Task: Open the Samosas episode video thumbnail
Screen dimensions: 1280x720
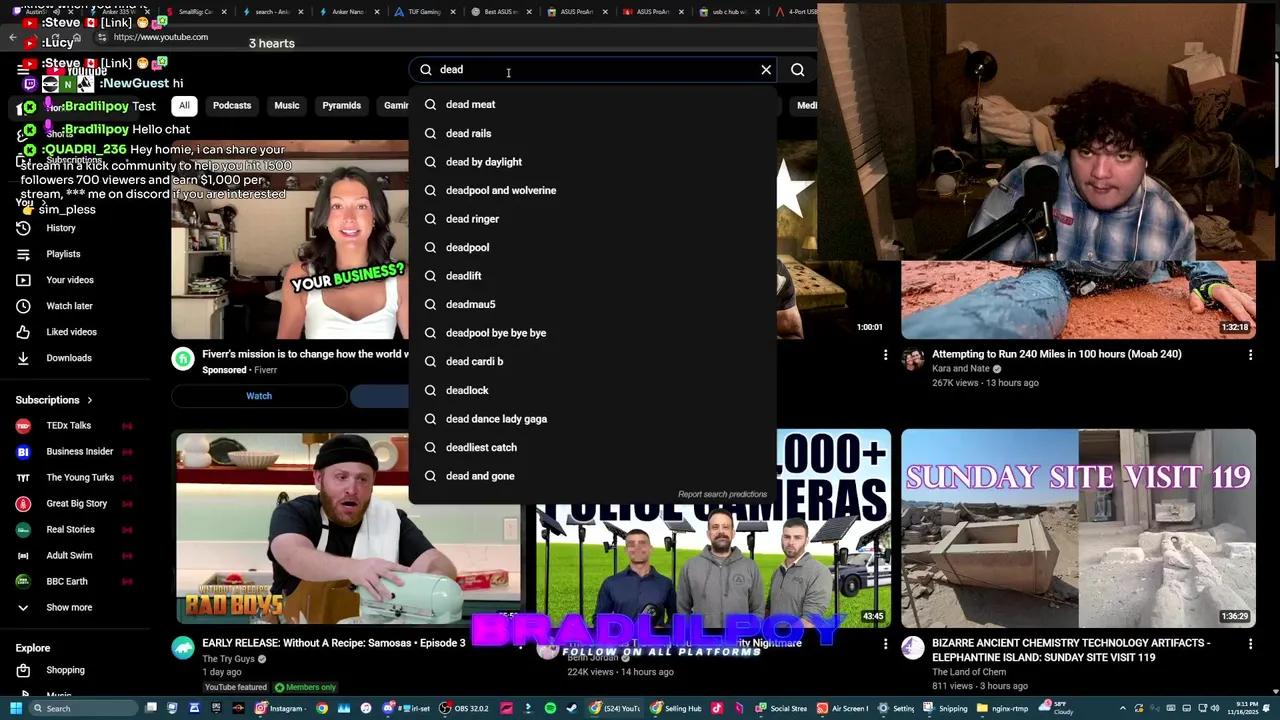Action: [x=347, y=528]
